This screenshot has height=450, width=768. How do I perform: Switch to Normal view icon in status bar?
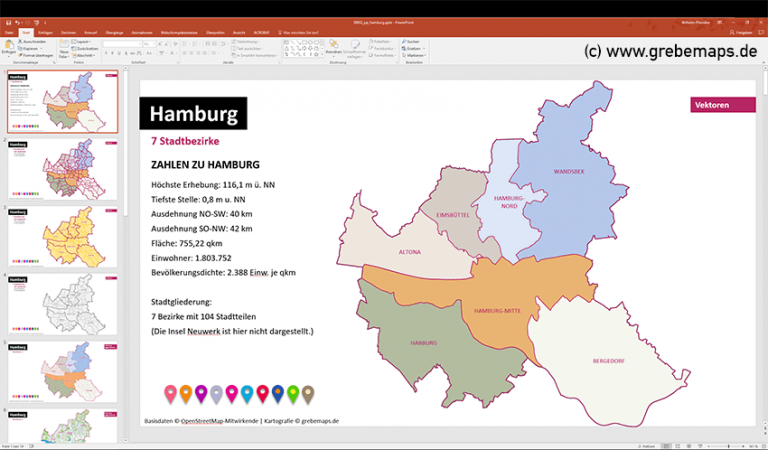666,446
